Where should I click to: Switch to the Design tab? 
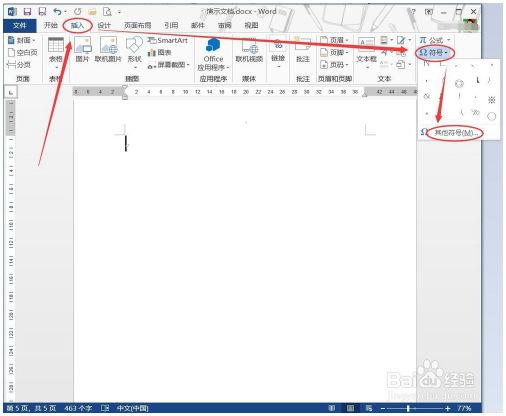(104, 25)
